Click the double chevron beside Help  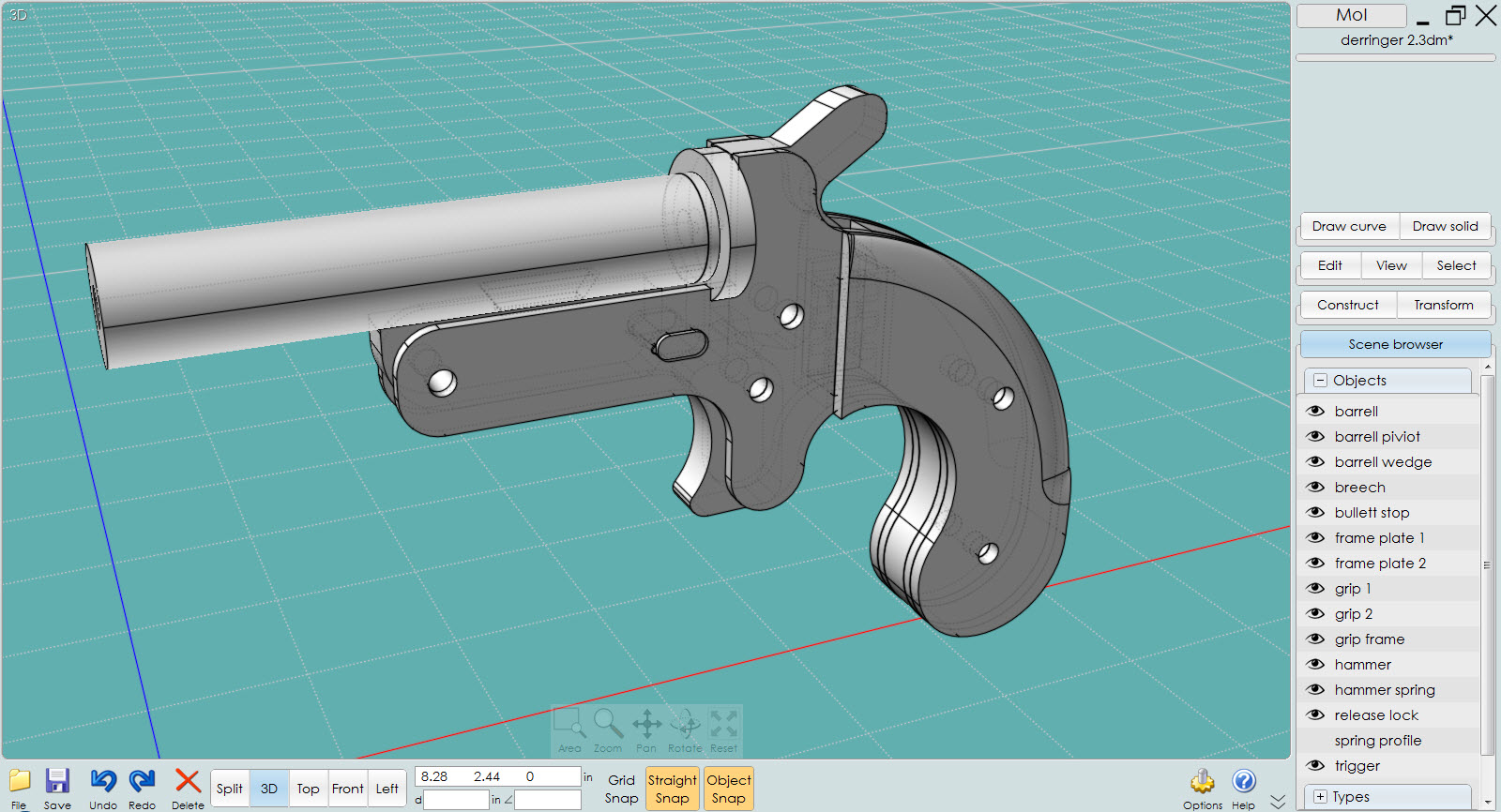[x=1278, y=802]
